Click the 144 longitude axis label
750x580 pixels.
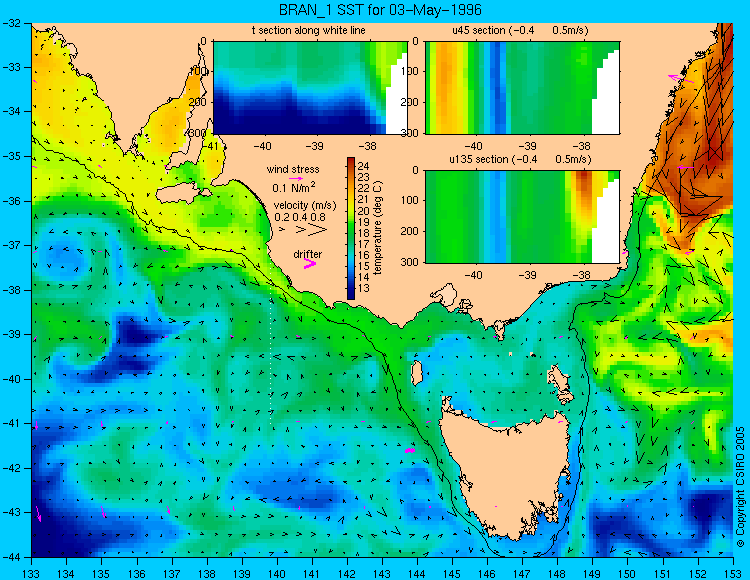tap(417, 573)
